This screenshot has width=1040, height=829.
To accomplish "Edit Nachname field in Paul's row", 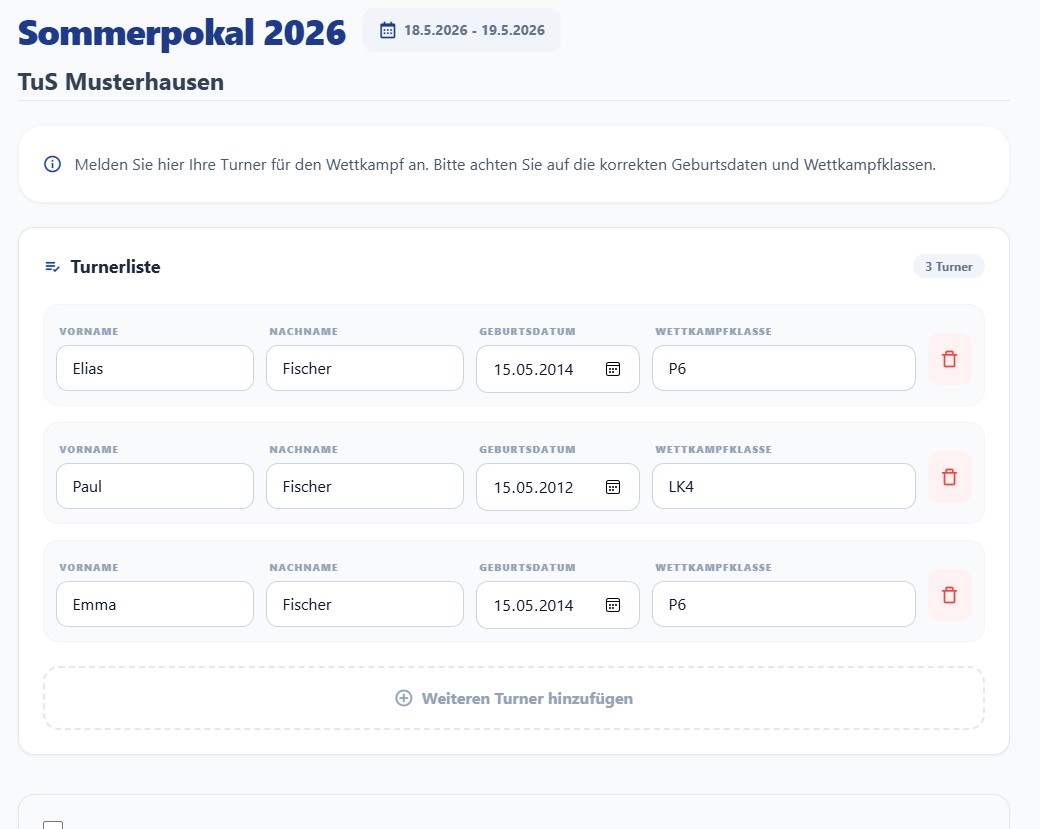I will click(365, 486).
